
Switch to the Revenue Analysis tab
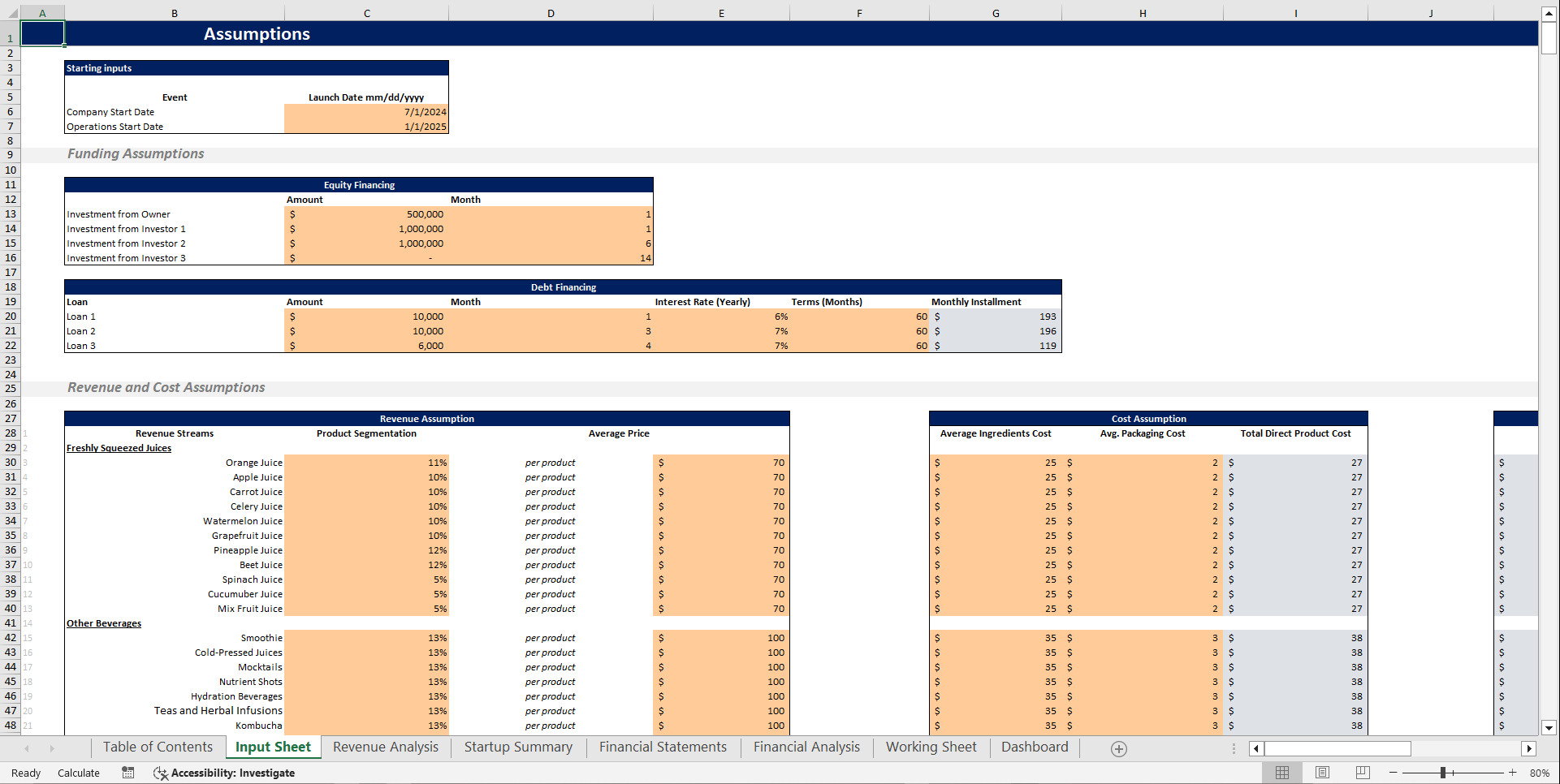tap(386, 747)
